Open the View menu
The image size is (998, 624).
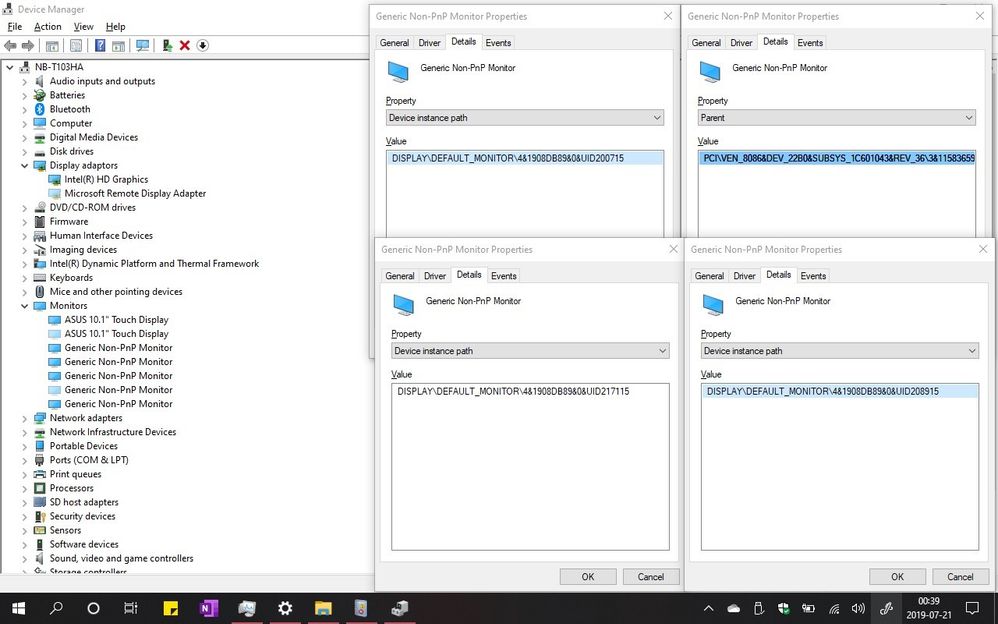(x=83, y=27)
